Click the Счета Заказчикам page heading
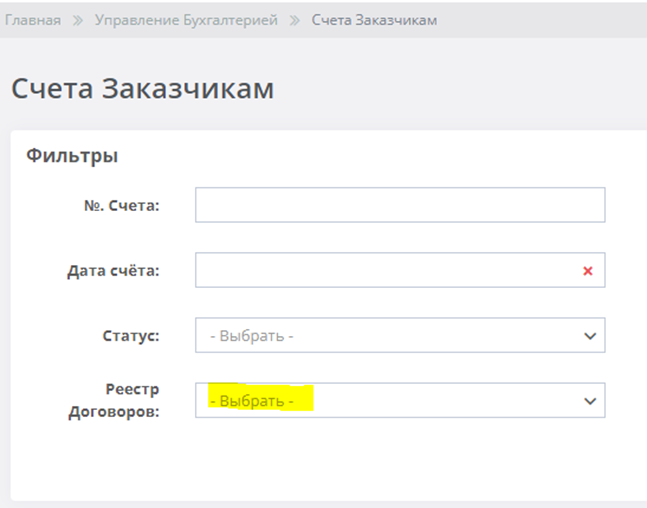Viewport: 647px width, 508px height. pyautogui.click(x=143, y=88)
